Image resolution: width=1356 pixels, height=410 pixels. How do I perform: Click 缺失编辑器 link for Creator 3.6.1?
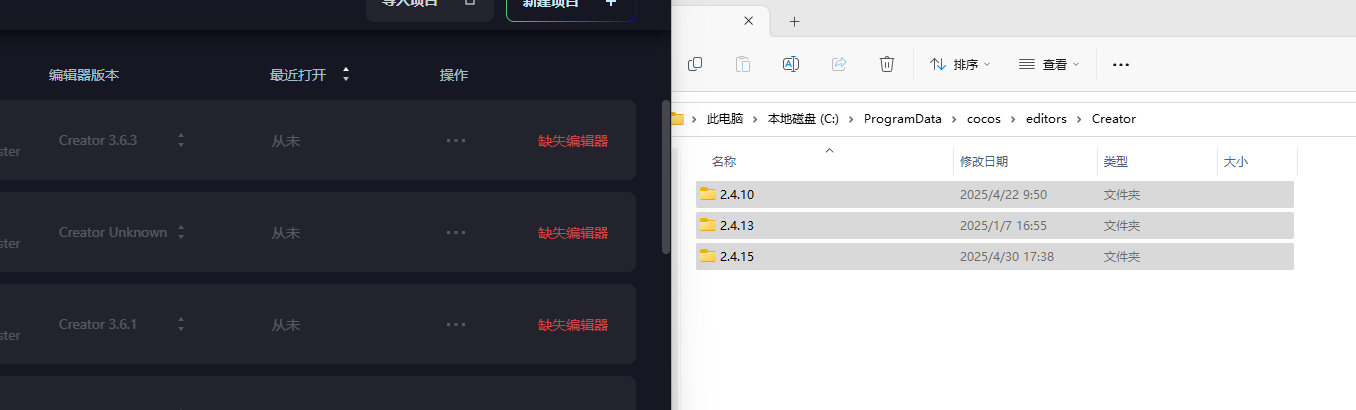[x=573, y=325]
